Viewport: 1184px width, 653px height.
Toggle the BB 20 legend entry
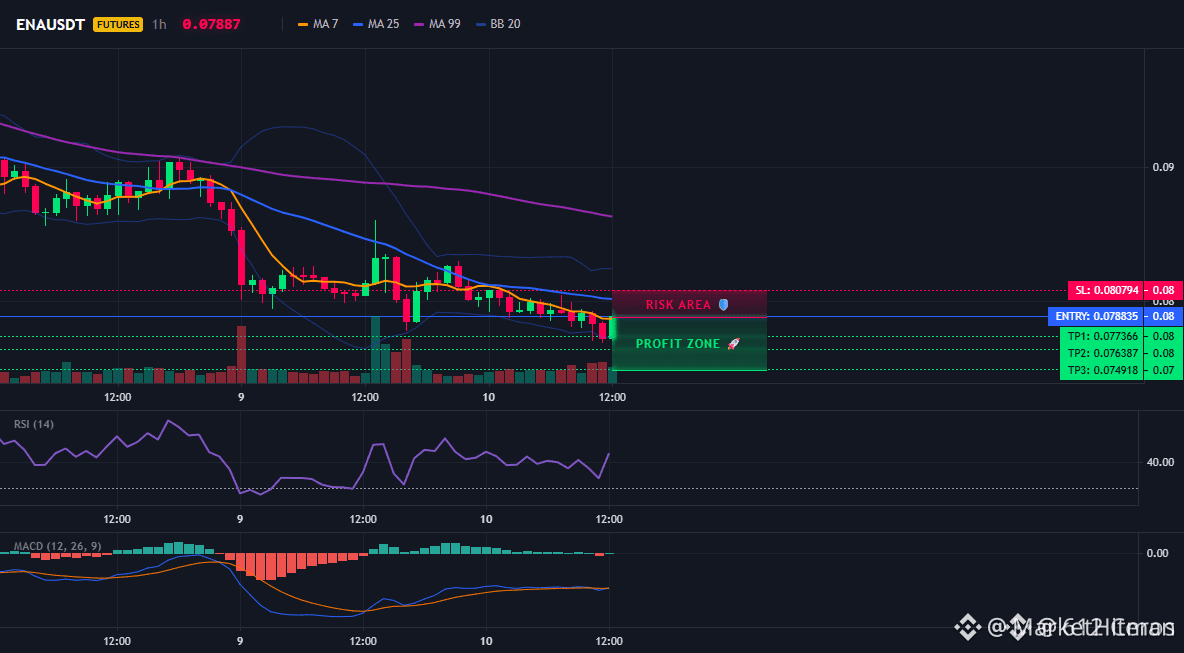(498, 24)
